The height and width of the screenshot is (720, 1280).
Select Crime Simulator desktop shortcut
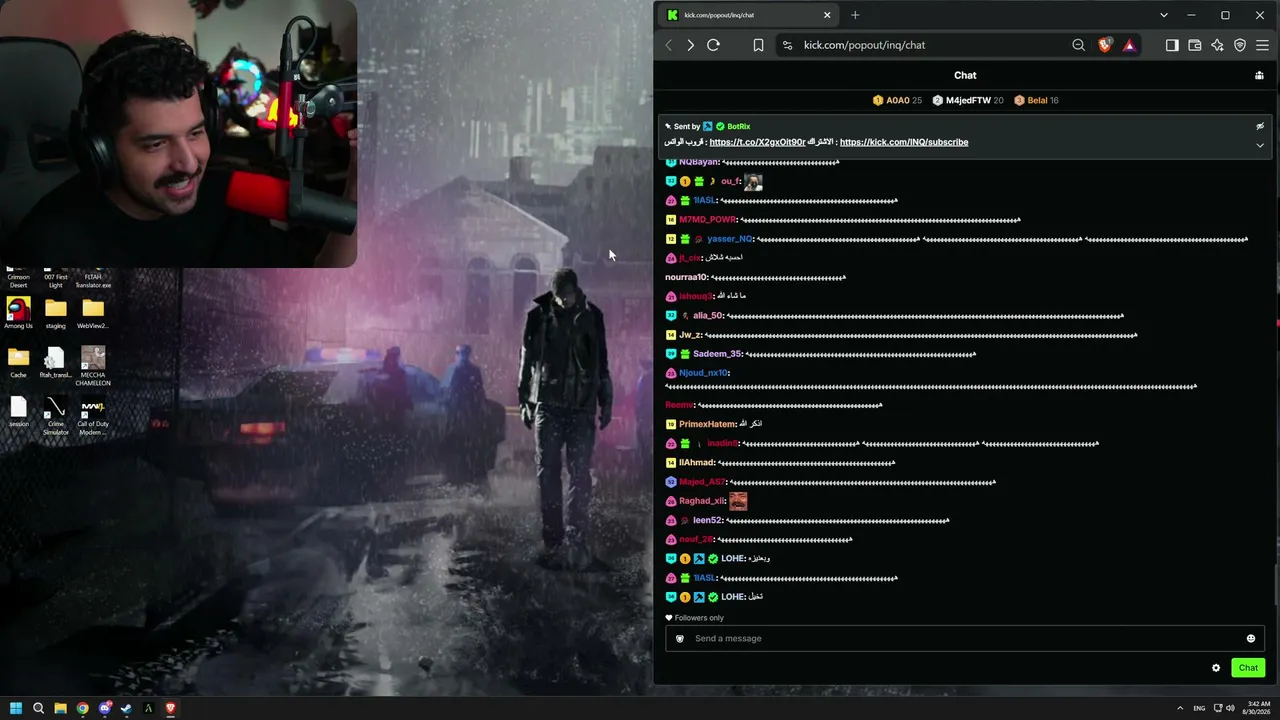[56, 416]
